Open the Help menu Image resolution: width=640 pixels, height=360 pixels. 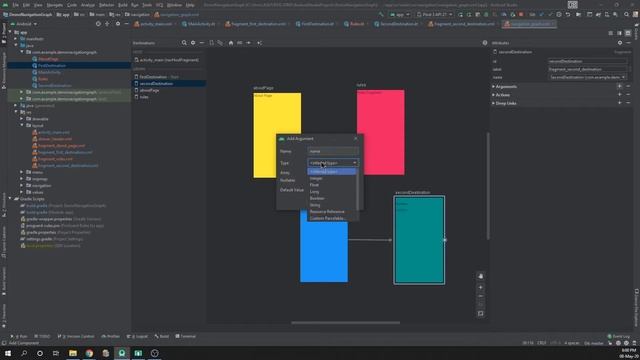coord(190,5)
